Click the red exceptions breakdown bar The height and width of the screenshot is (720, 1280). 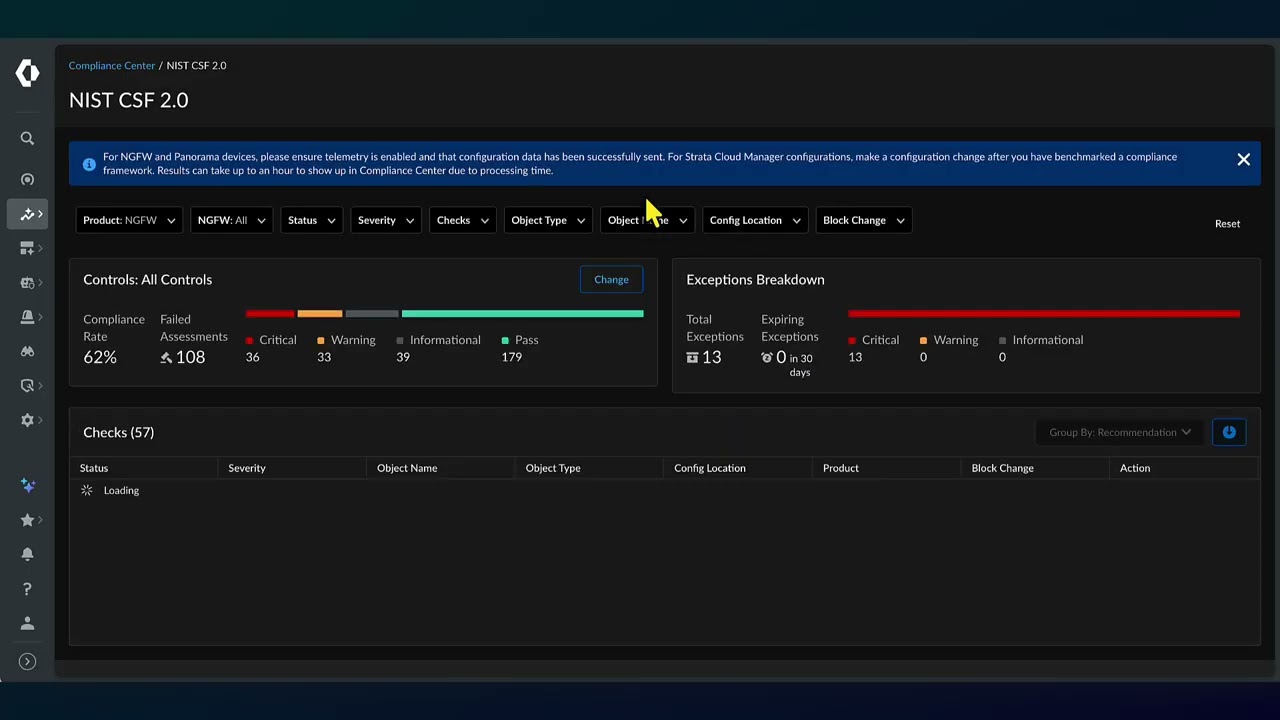(x=1044, y=314)
